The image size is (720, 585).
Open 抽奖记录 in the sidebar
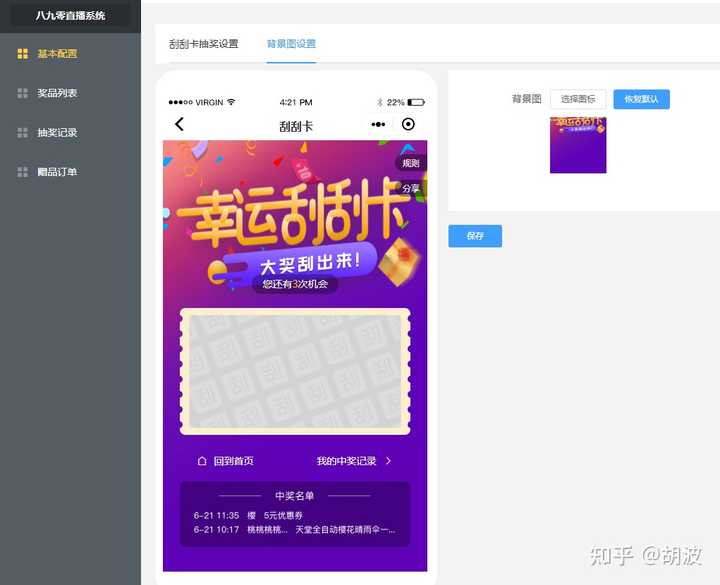point(57,133)
